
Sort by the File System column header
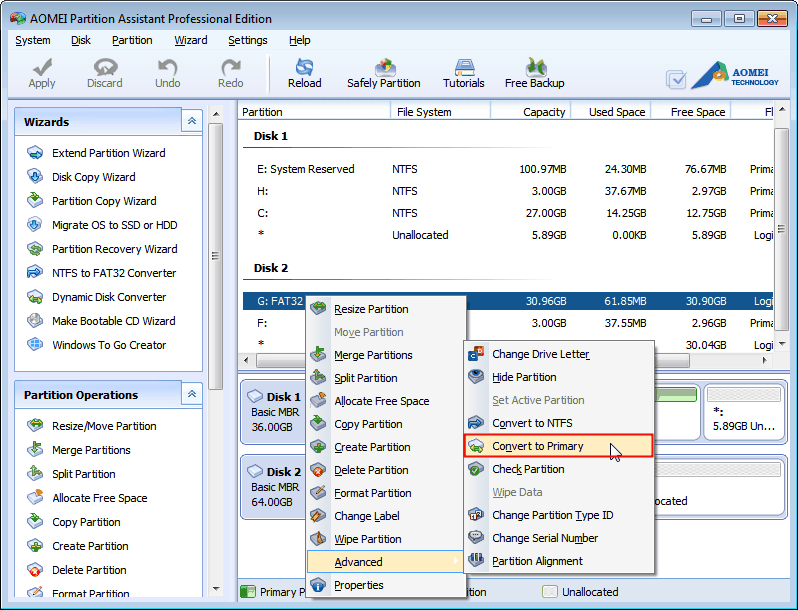point(440,111)
